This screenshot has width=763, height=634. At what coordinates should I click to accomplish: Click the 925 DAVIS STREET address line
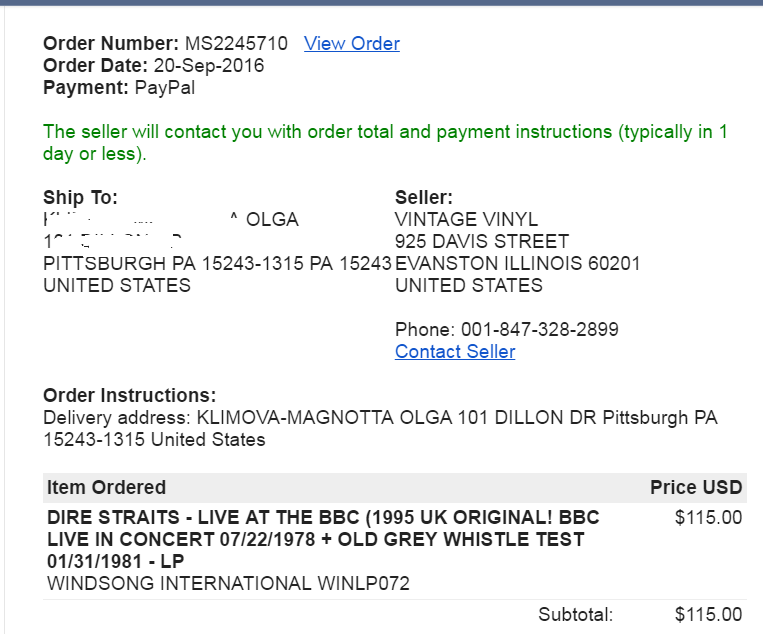click(x=482, y=242)
